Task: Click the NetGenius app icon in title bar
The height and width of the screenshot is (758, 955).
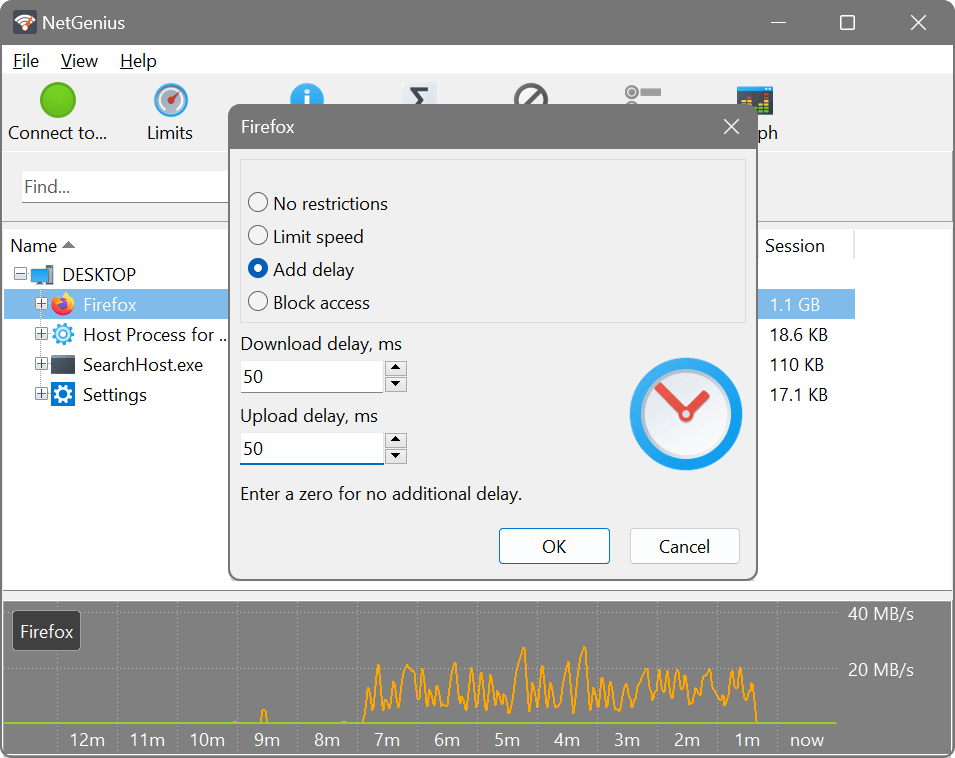Action: tap(25, 23)
